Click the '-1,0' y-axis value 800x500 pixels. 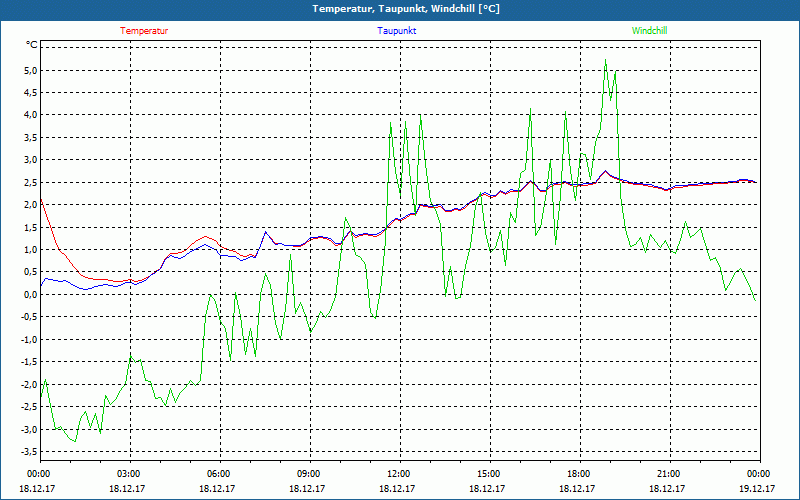click(30, 339)
